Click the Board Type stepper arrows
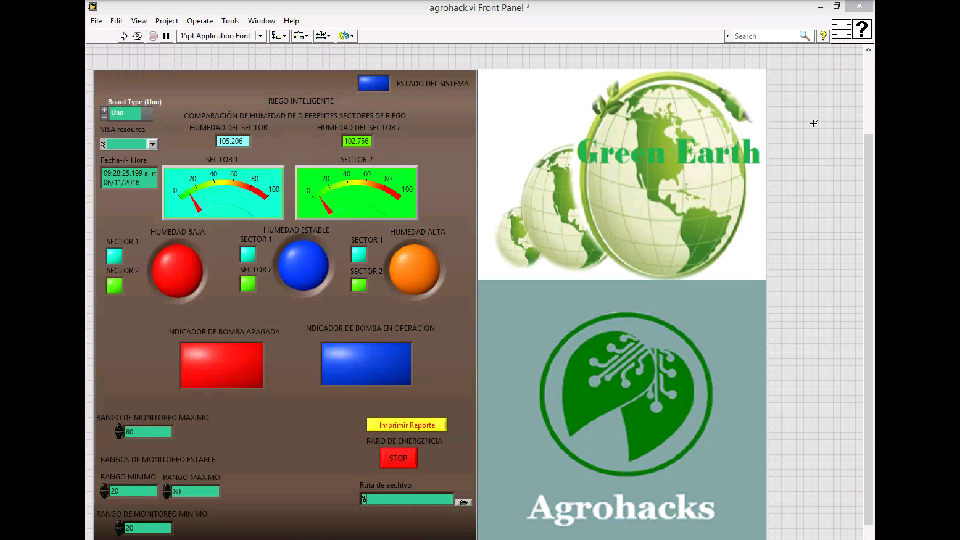The width and height of the screenshot is (960, 540). coord(104,113)
